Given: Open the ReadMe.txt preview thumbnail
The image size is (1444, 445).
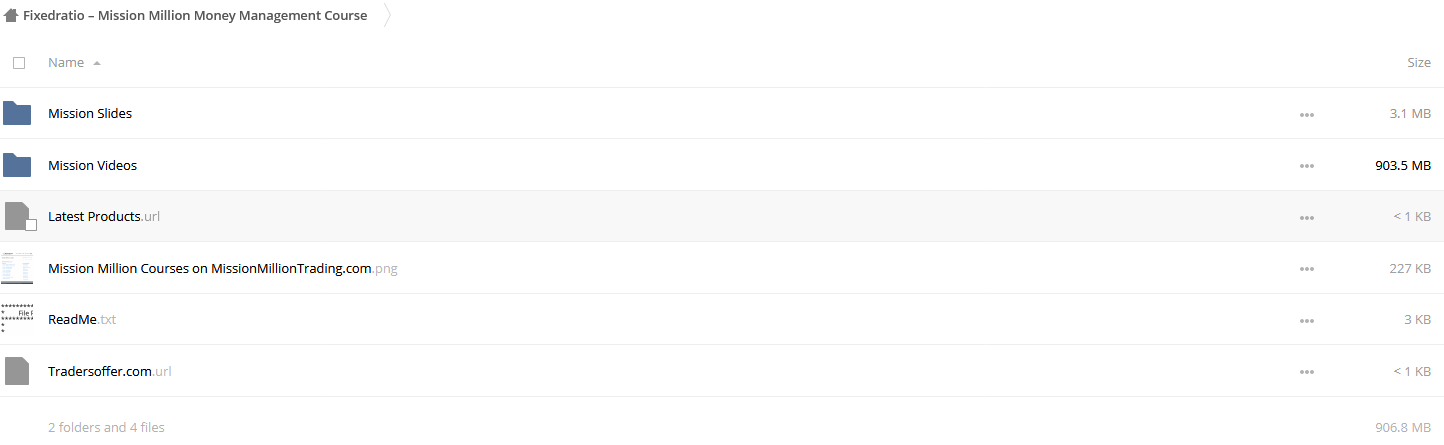Looking at the screenshot, I should pyautogui.click(x=17, y=320).
